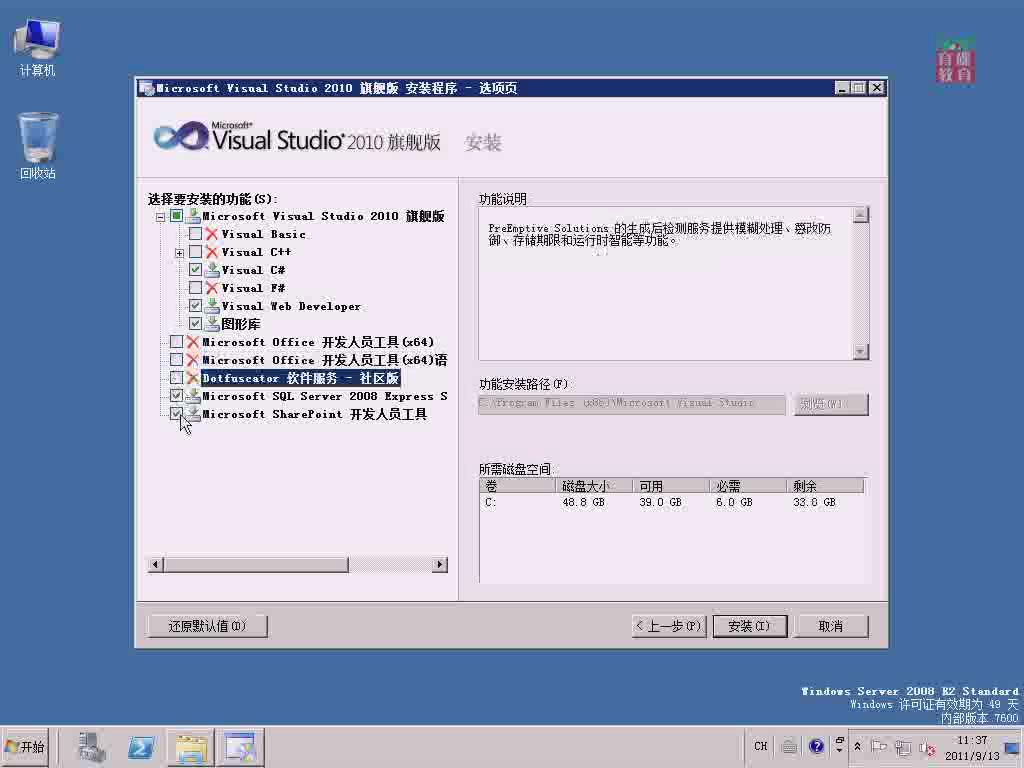Viewport: 1024px width, 768px height.
Task: Check the Visual Basic checkbox
Action: pos(195,234)
